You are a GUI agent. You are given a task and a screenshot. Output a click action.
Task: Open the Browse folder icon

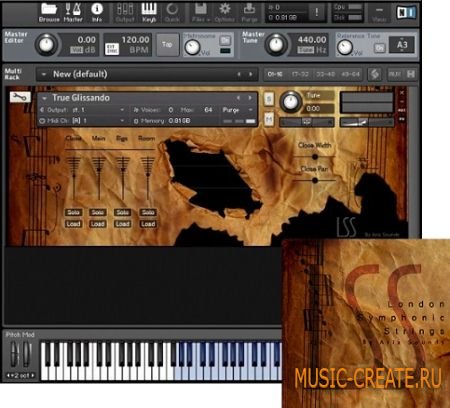coord(49,12)
